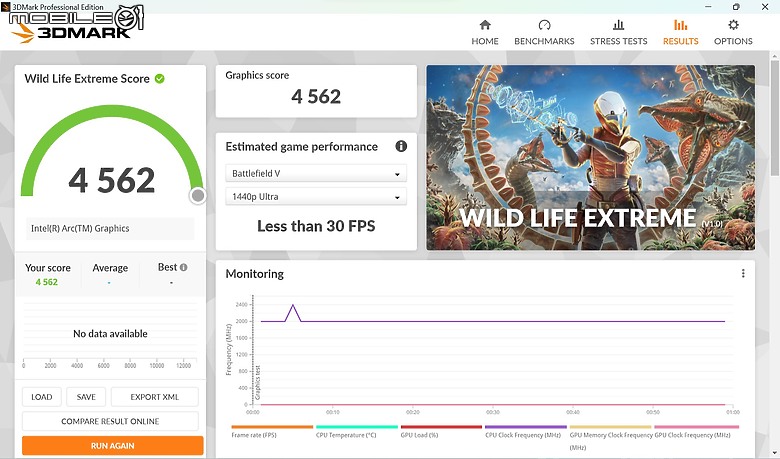780x459 pixels.
Task: Toggle Frame rate (FPS) legend swatch
Action: click(x=272, y=427)
